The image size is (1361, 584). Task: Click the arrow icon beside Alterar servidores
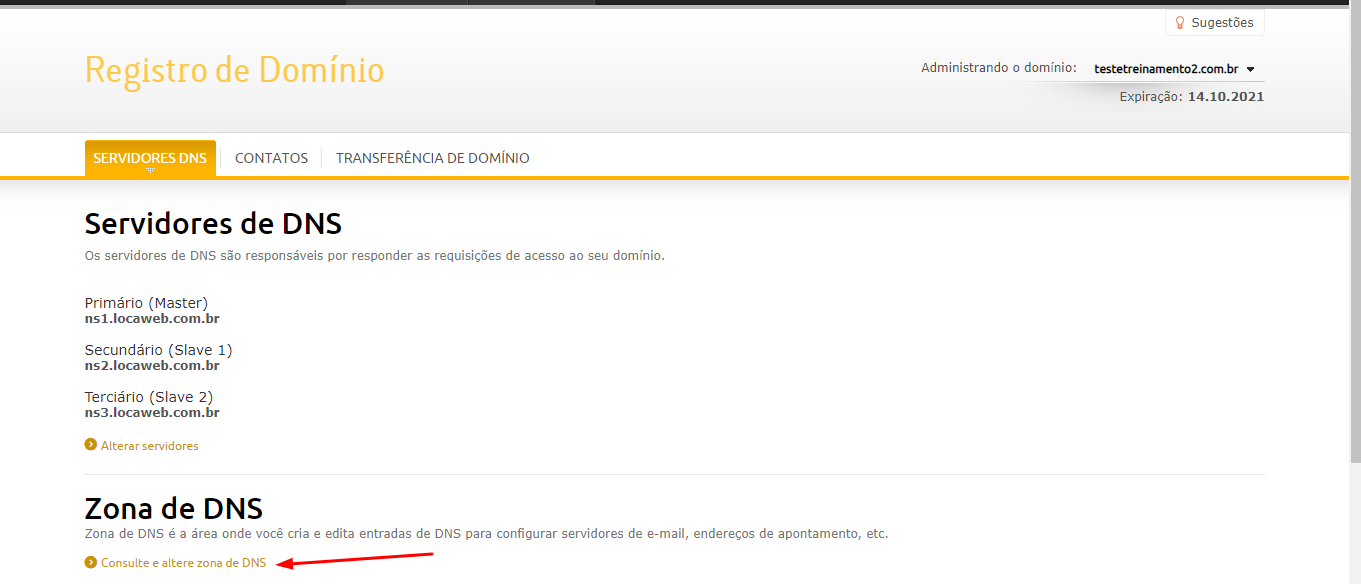click(x=91, y=445)
